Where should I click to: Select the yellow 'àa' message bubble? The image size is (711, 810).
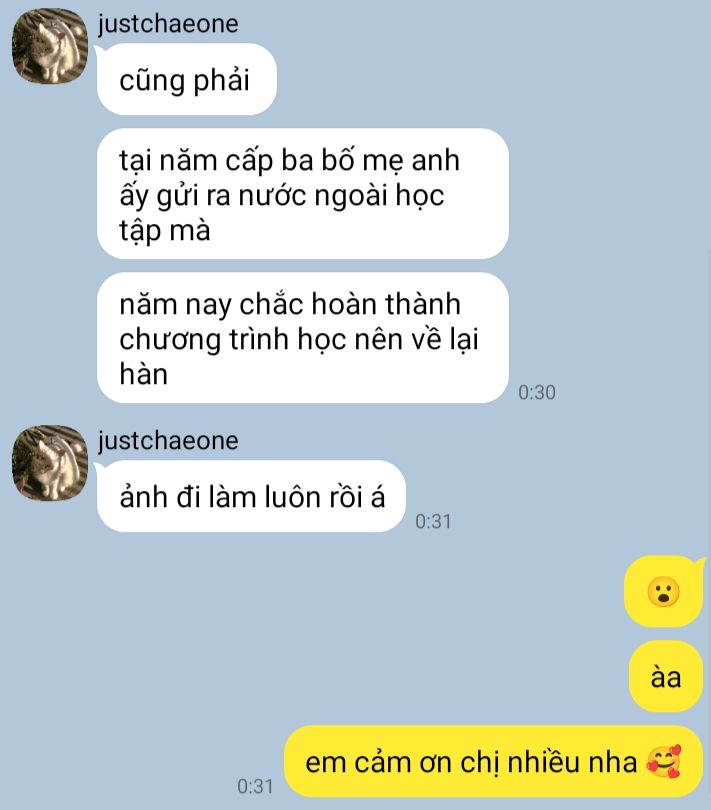(666, 677)
